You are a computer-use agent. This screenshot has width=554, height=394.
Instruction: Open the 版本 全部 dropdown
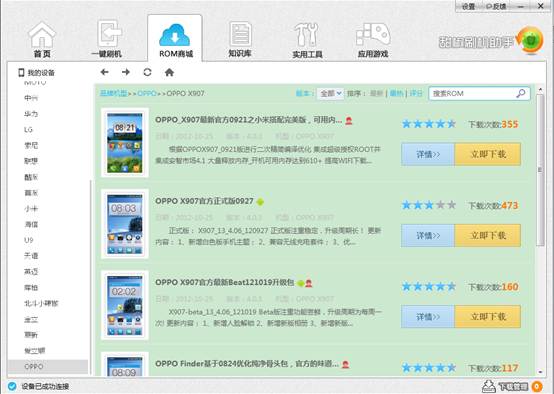pyautogui.click(x=330, y=93)
